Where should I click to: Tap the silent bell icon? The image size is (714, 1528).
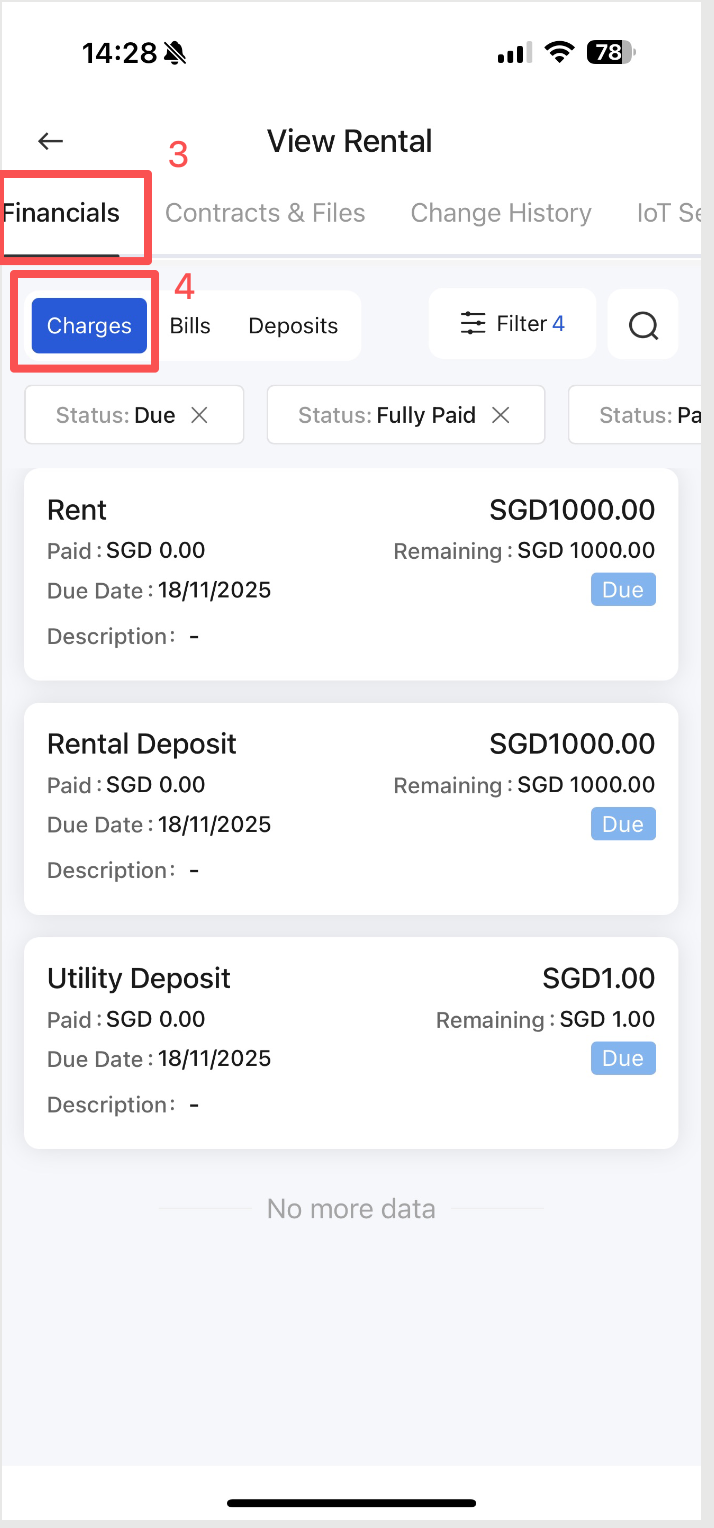click(x=176, y=53)
